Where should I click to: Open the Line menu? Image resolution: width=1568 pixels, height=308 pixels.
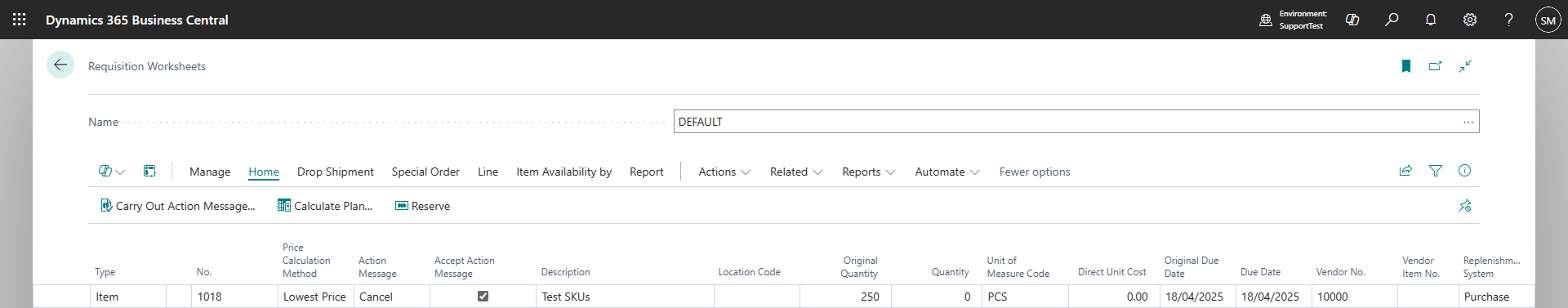point(488,172)
